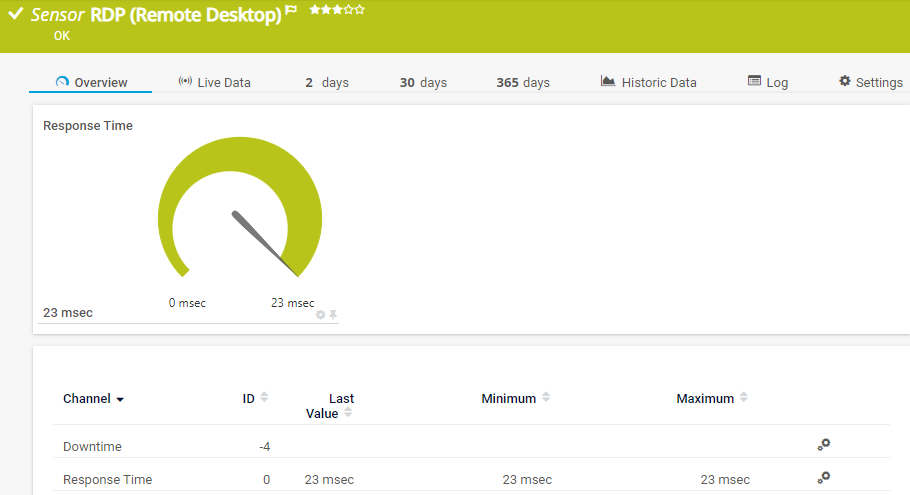This screenshot has width=910, height=495.
Task: Sort the table by the Maximum column
Action: tap(743, 398)
